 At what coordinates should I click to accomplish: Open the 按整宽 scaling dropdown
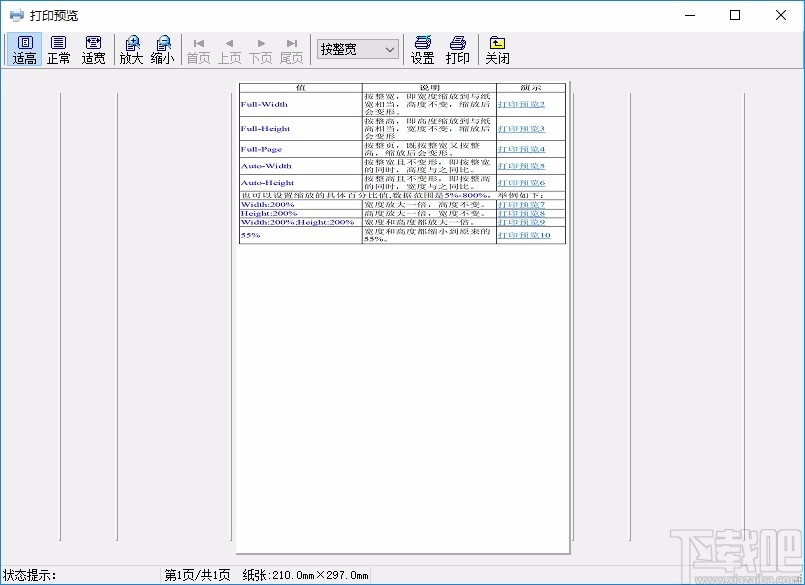(x=358, y=49)
